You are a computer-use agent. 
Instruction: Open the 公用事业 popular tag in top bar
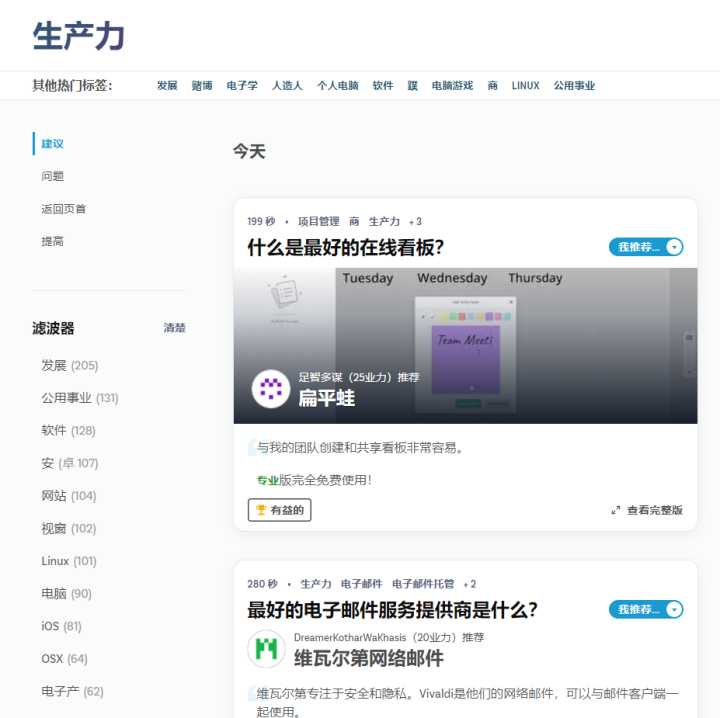point(574,86)
